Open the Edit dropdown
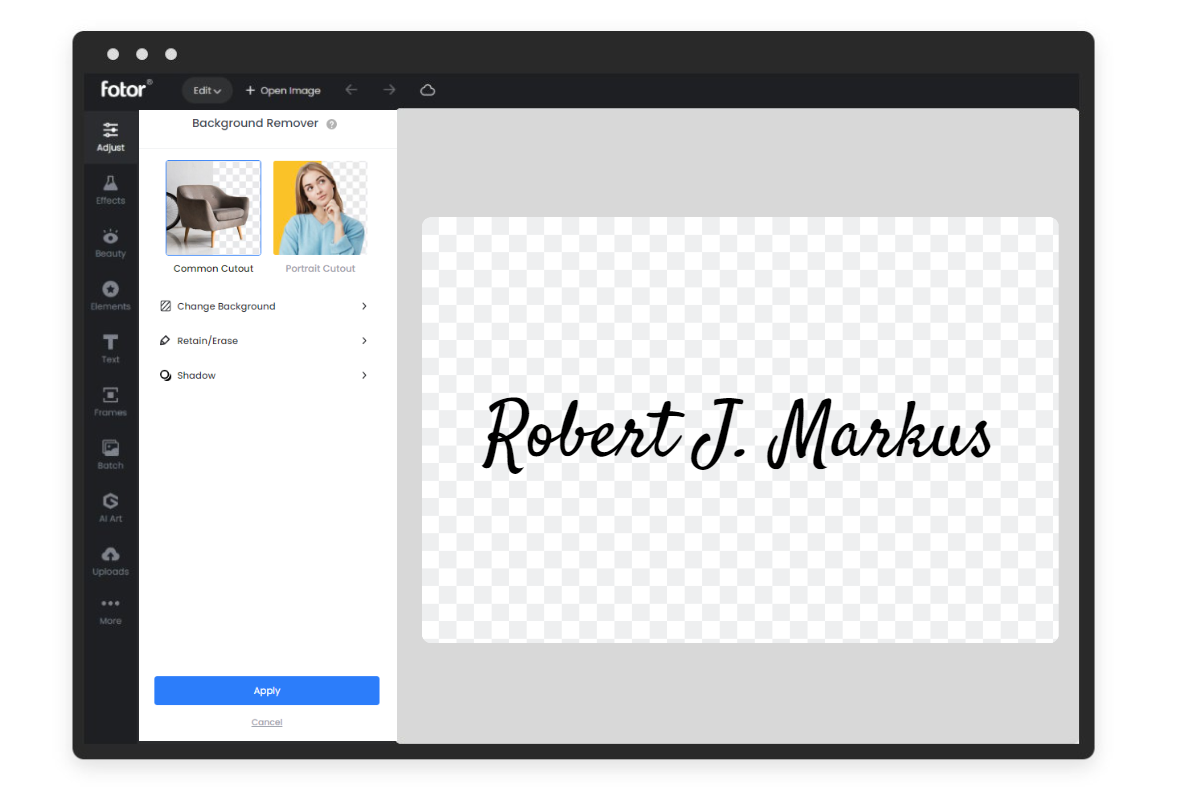Viewport: 1200px width, 800px height. tap(207, 90)
